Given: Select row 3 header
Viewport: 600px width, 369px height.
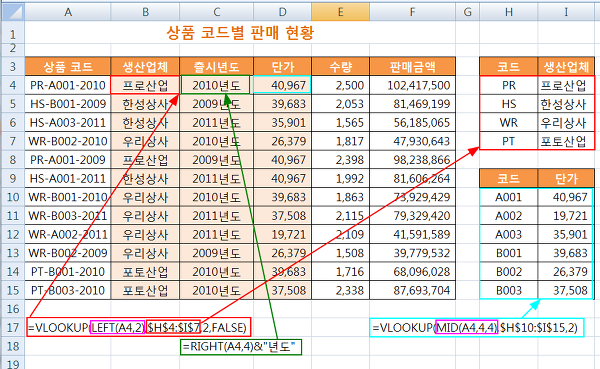Looking at the screenshot, I should [13, 66].
